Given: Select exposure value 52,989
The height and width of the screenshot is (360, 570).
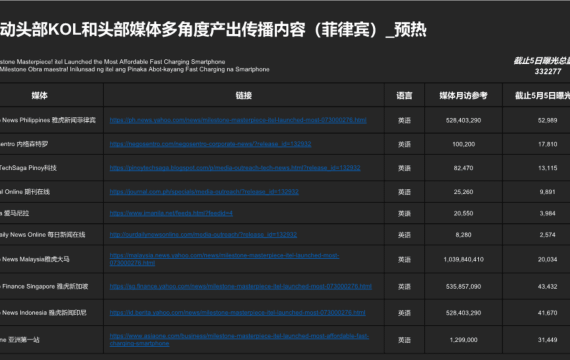Looking at the screenshot, I should click(547, 120).
